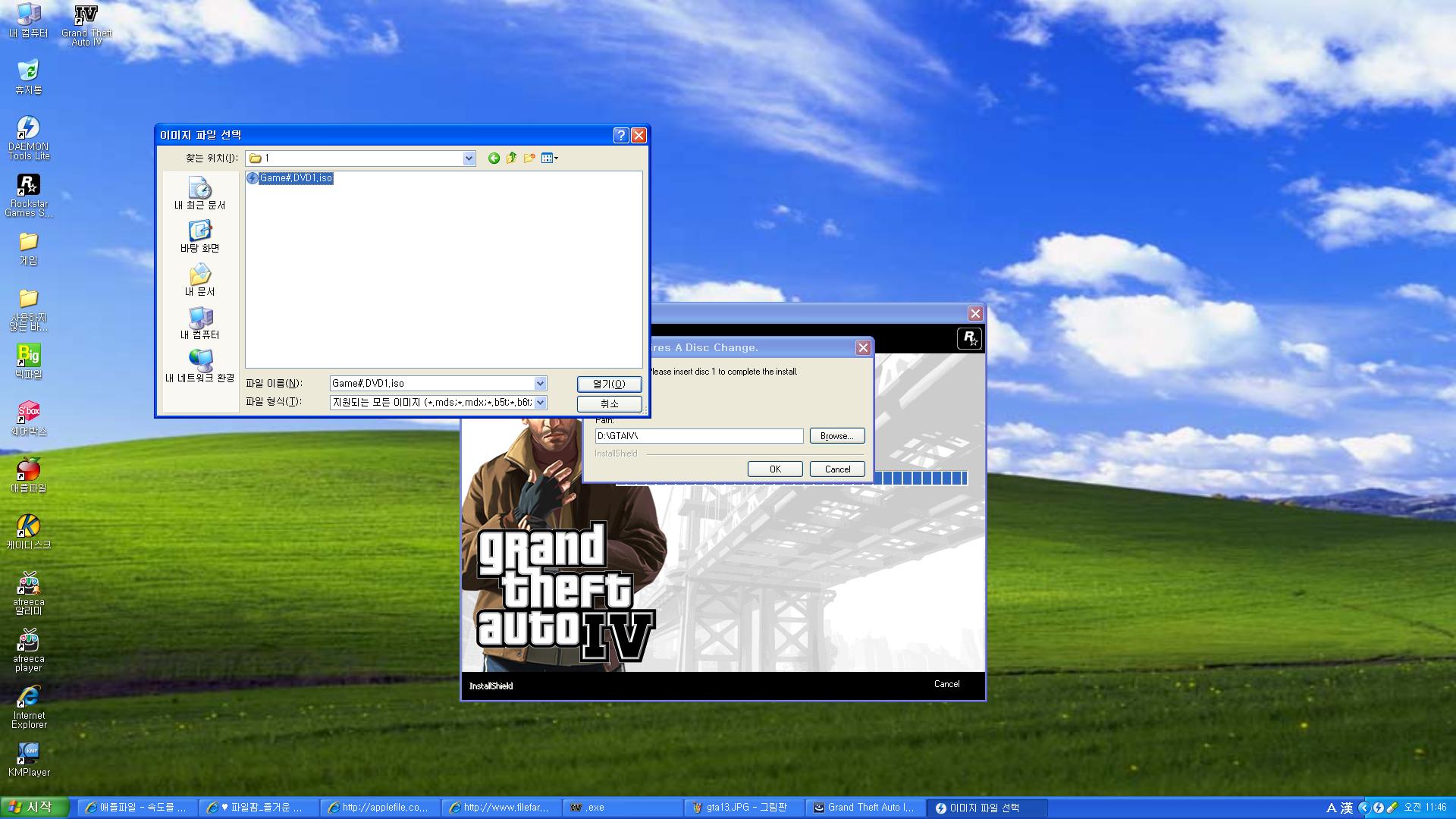
Task: Click help question mark in file dialog title bar
Action: (x=620, y=135)
